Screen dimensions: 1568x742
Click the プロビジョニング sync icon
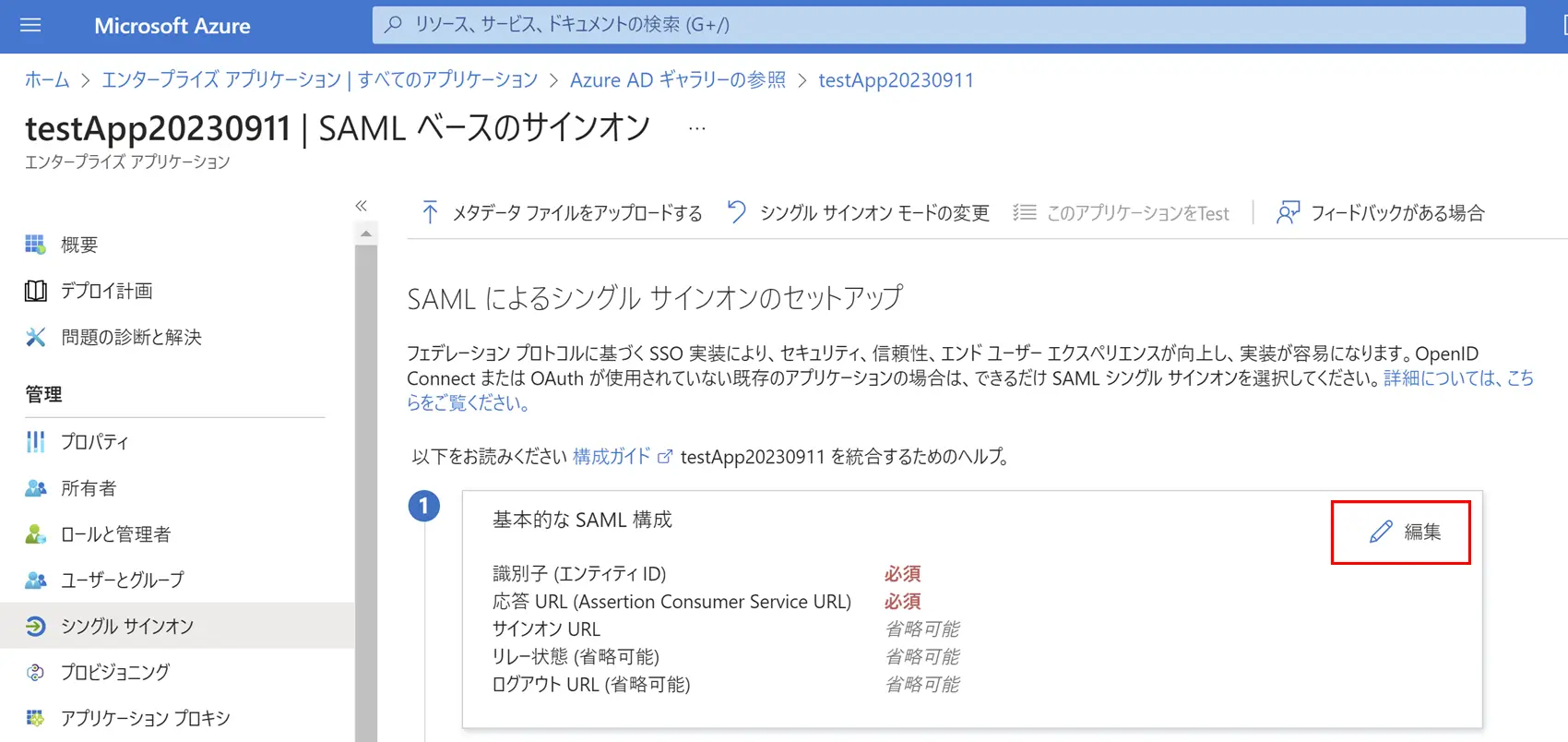[35, 672]
